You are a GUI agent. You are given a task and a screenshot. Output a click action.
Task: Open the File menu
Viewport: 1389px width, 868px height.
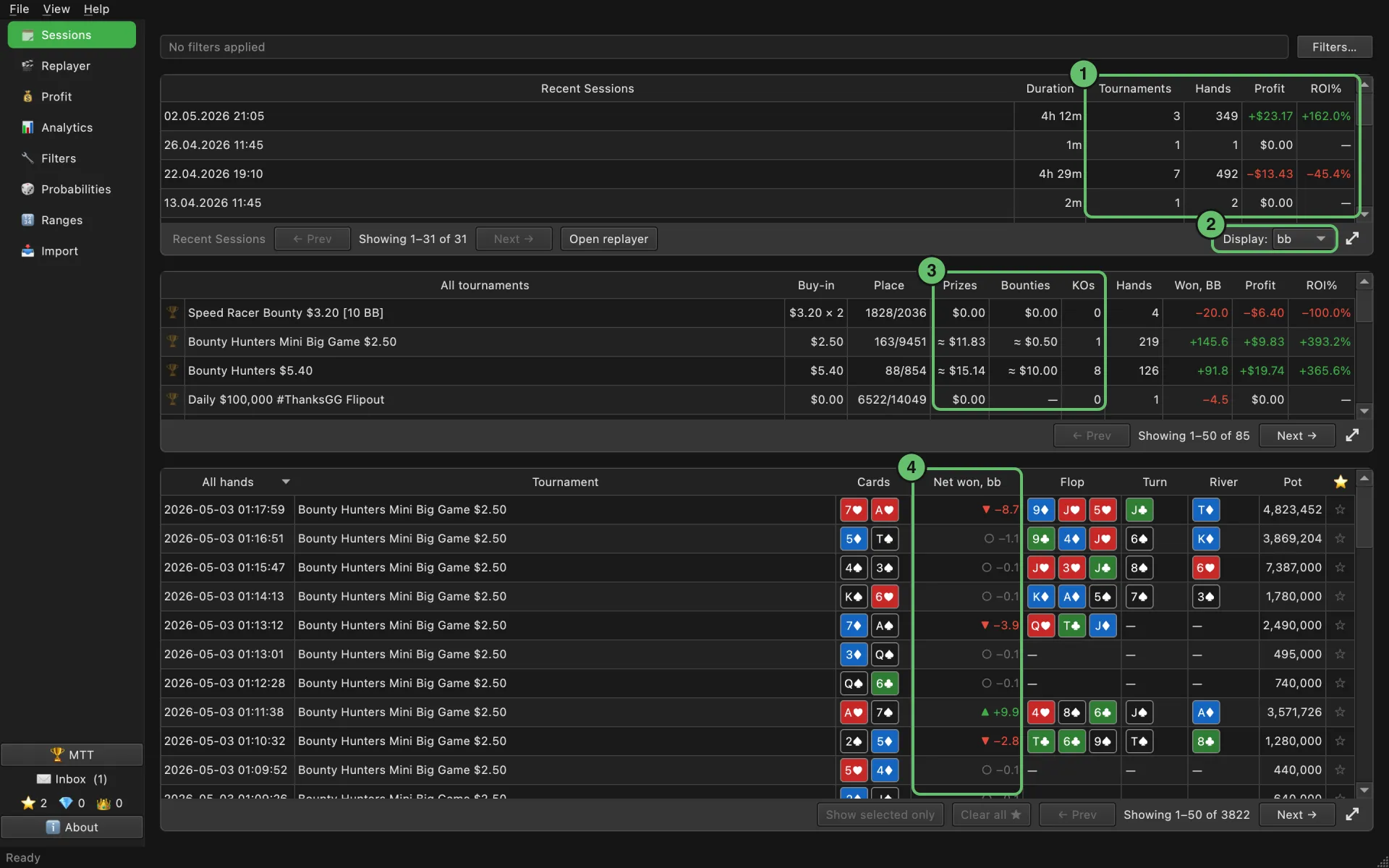click(x=20, y=9)
